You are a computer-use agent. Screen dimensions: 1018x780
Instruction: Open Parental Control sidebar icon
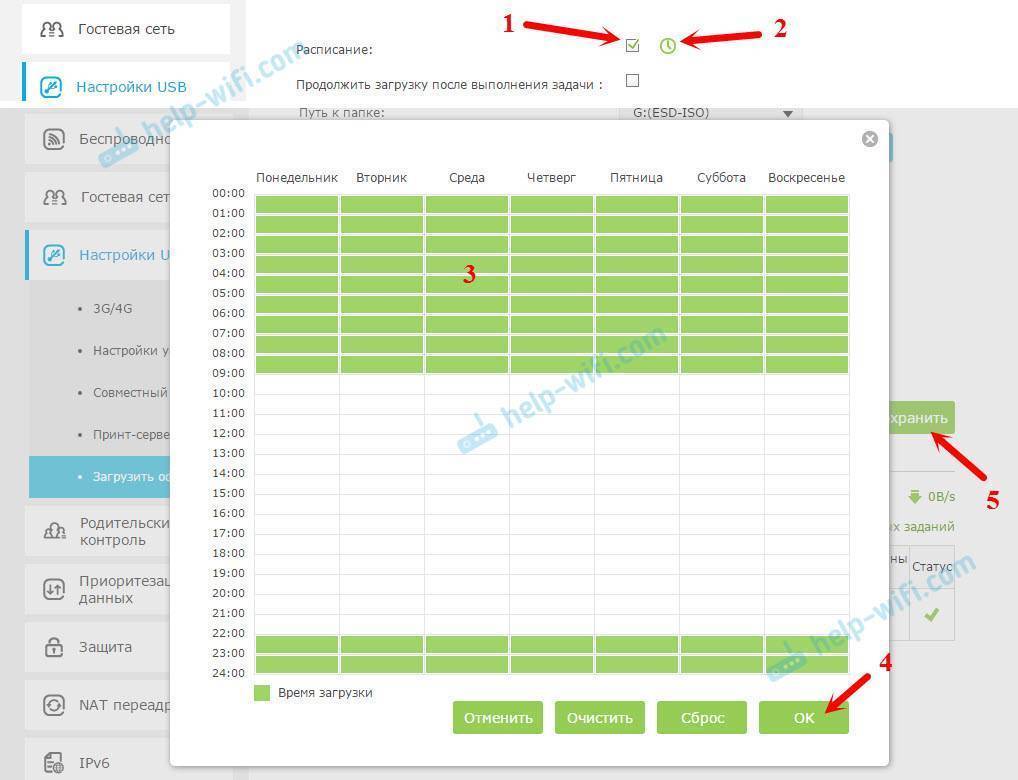[55, 531]
